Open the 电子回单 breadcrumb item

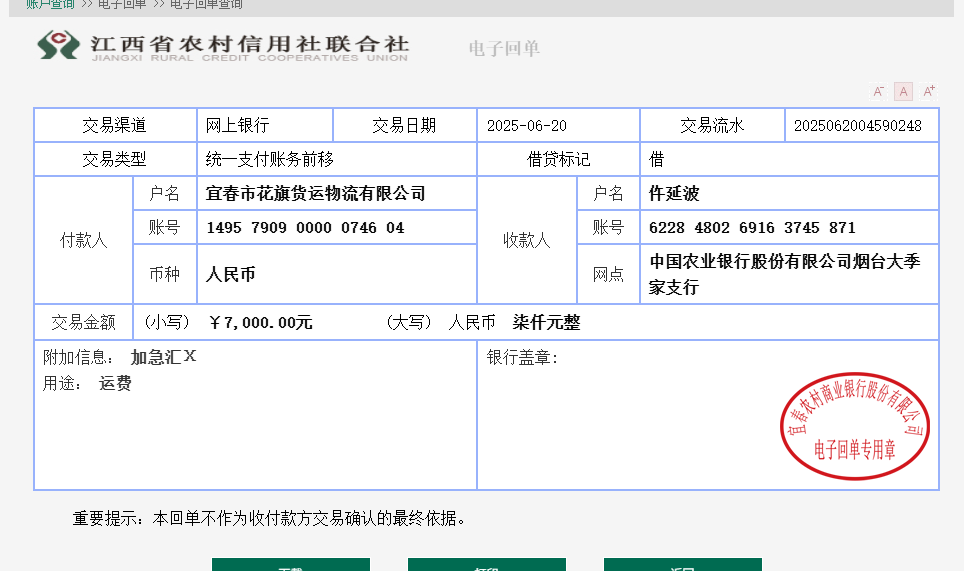122,4
